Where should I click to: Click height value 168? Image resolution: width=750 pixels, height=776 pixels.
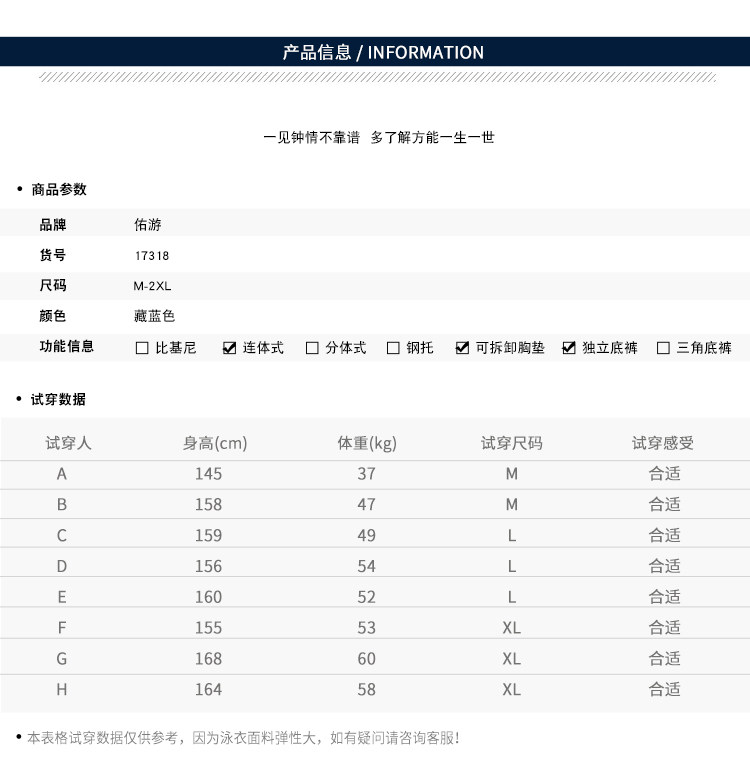coord(208,659)
